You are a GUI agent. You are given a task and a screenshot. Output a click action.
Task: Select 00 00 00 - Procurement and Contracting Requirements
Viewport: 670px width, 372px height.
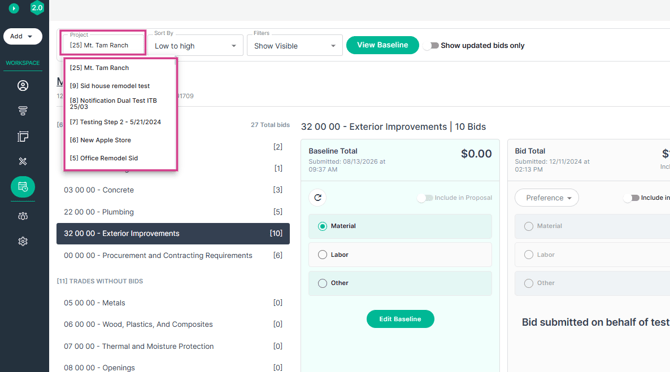coord(173,255)
